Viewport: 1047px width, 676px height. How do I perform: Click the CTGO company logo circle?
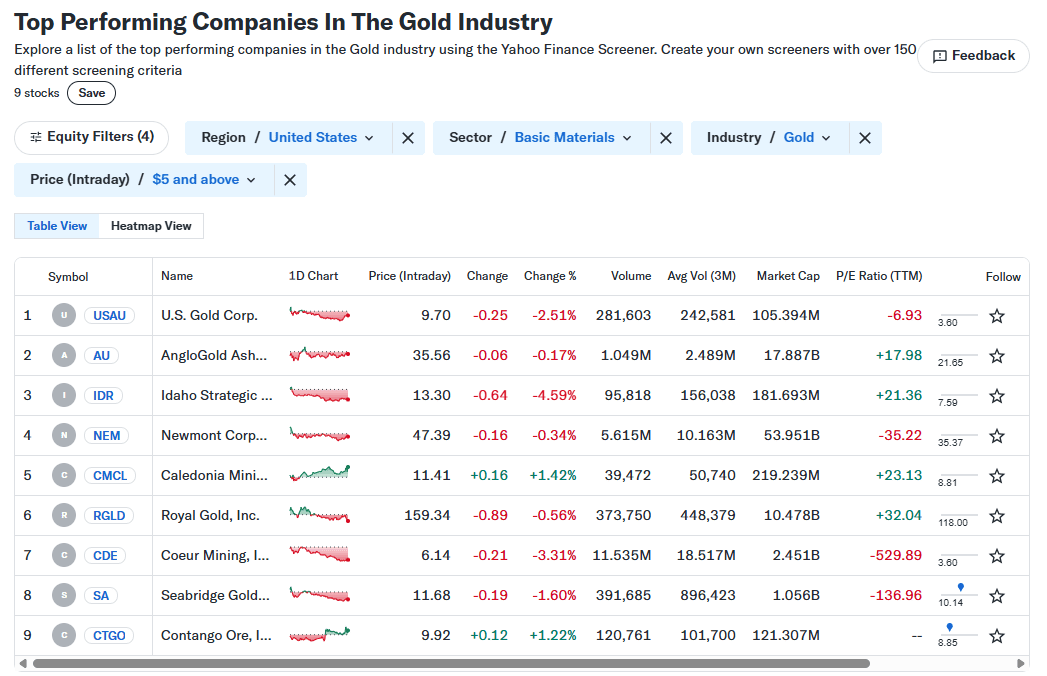click(x=64, y=635)
